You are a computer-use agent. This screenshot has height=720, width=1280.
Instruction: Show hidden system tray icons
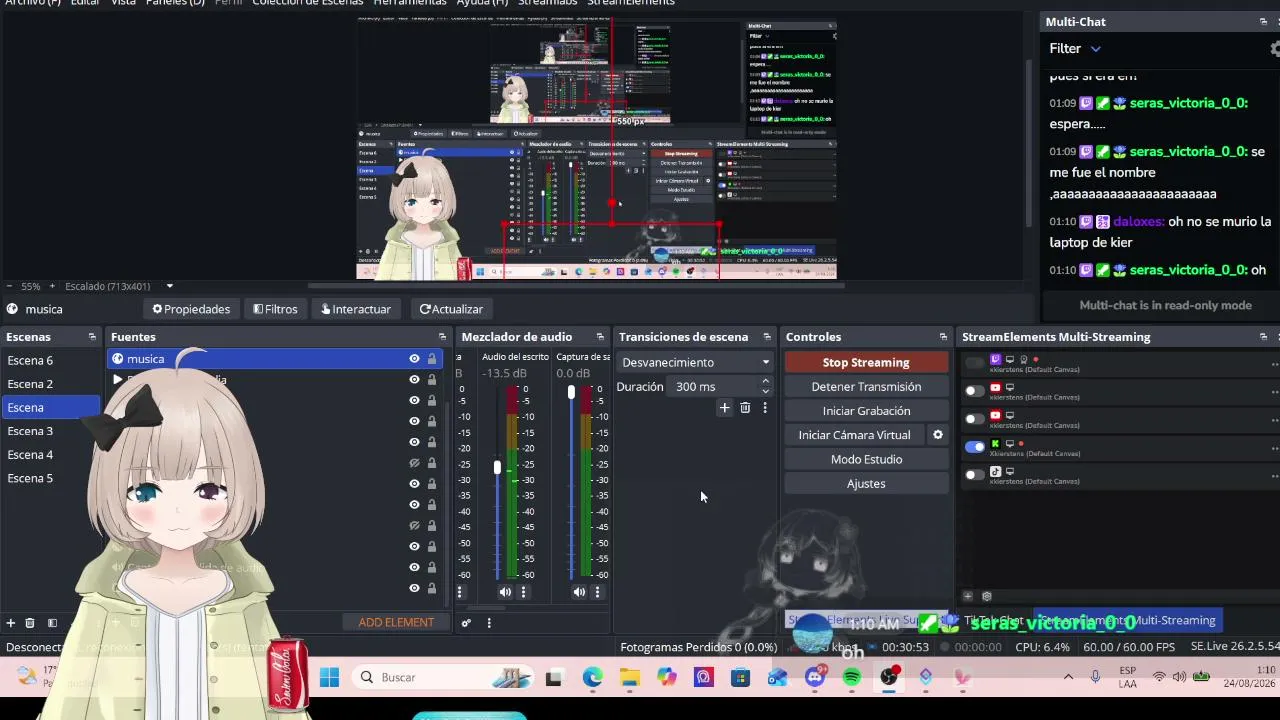[x=1068, y=677]
